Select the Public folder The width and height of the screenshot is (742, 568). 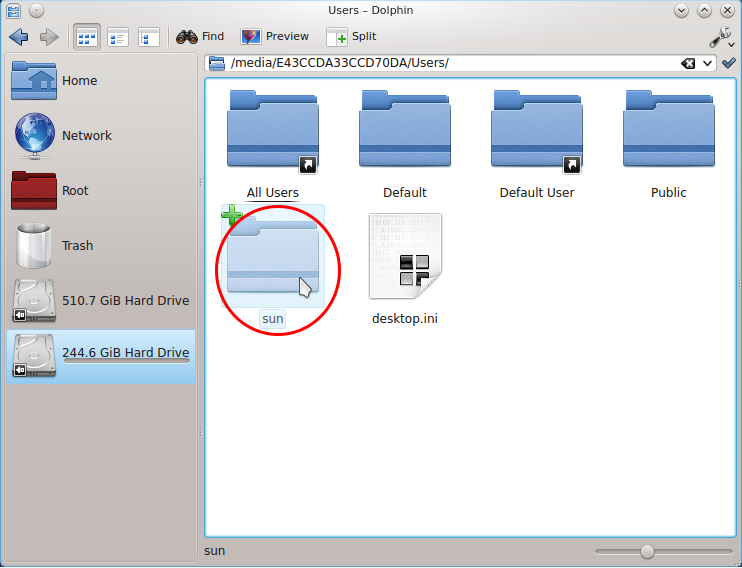pos(669,130)
